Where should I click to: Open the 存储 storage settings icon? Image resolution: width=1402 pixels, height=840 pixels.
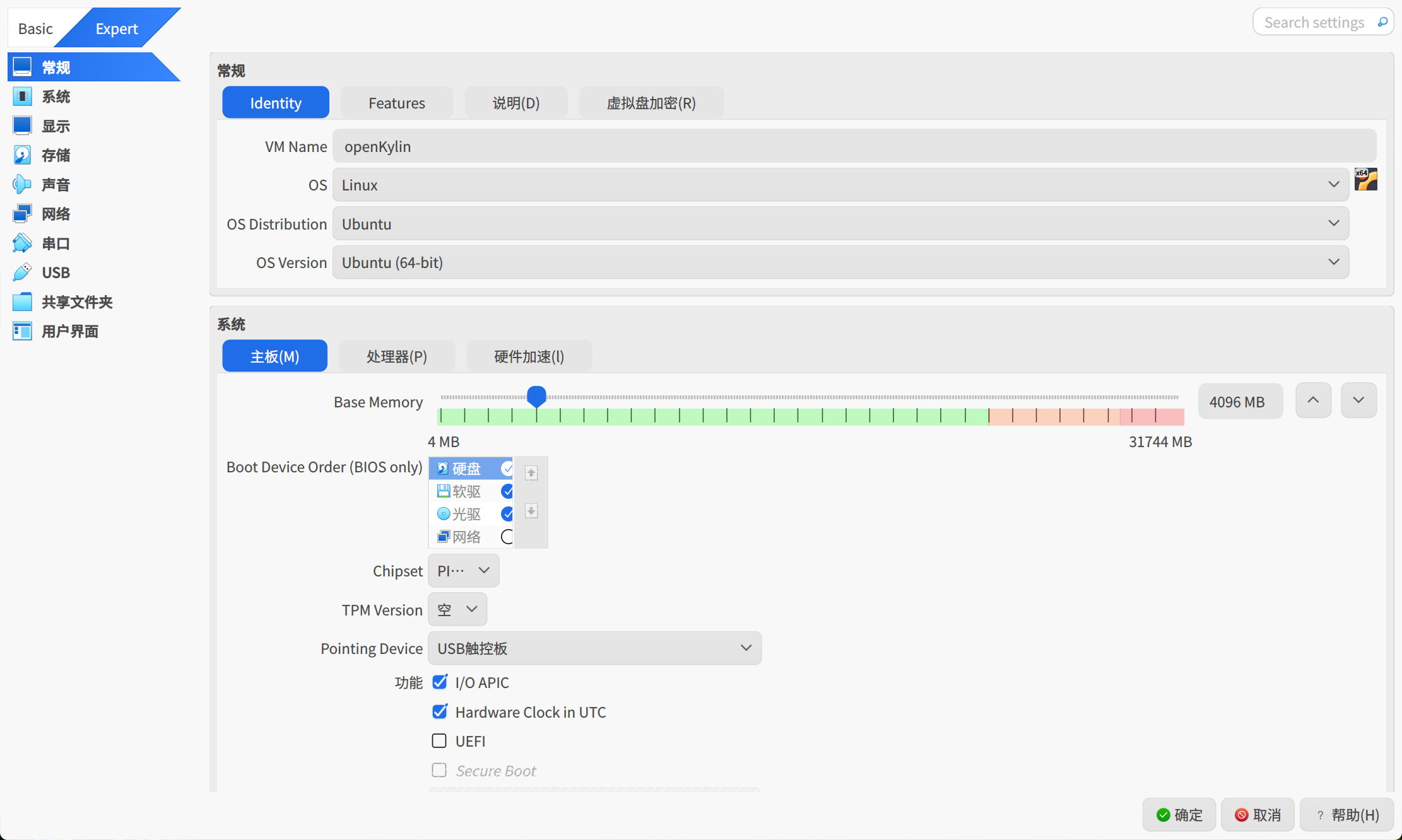(22, 155)
